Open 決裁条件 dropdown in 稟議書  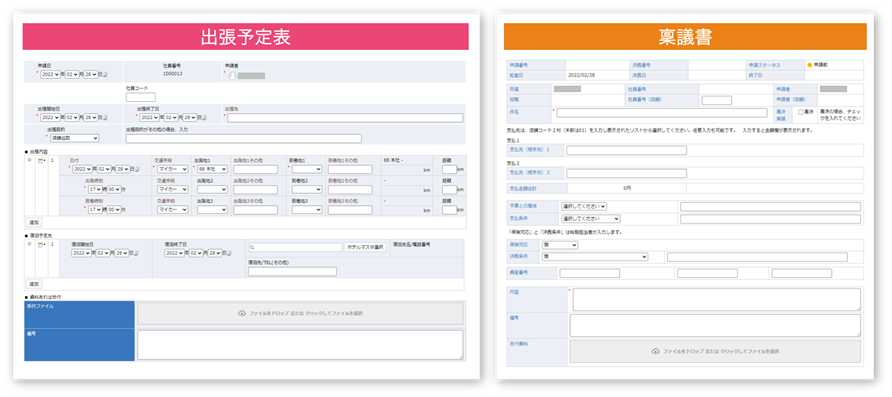pos(595,257)
